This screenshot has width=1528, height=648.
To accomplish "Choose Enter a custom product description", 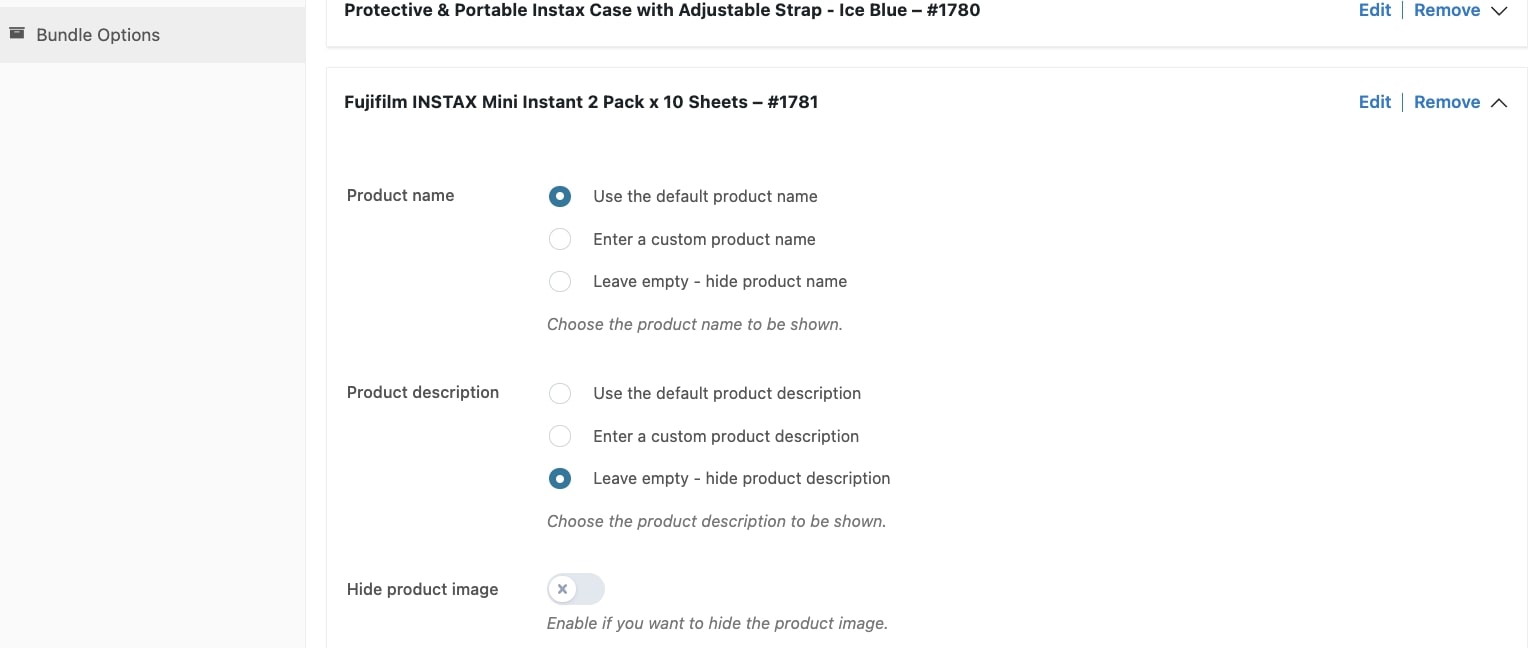I will point(560,436).
